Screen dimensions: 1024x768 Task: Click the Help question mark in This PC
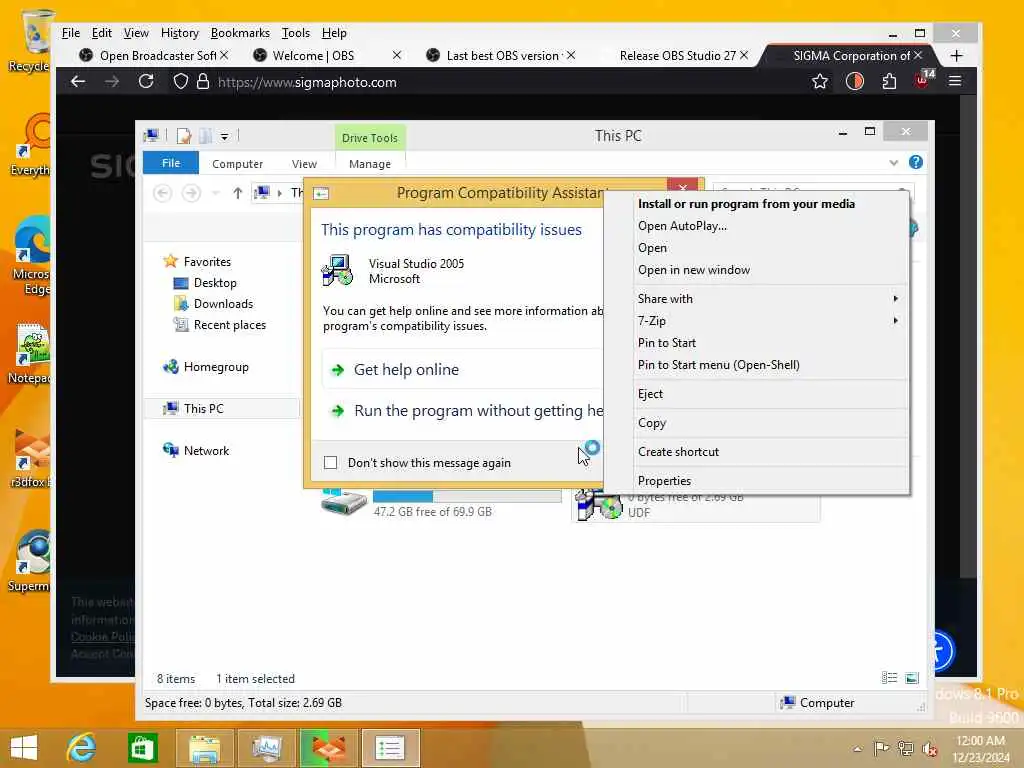tap(916, 162)
